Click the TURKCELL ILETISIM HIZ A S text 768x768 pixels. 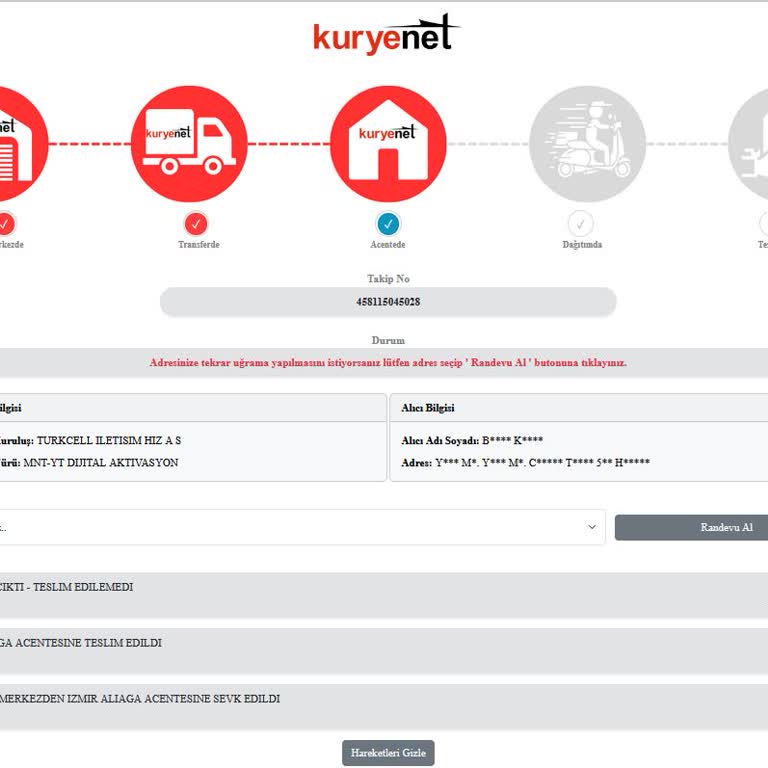click(x=109, y=440)
